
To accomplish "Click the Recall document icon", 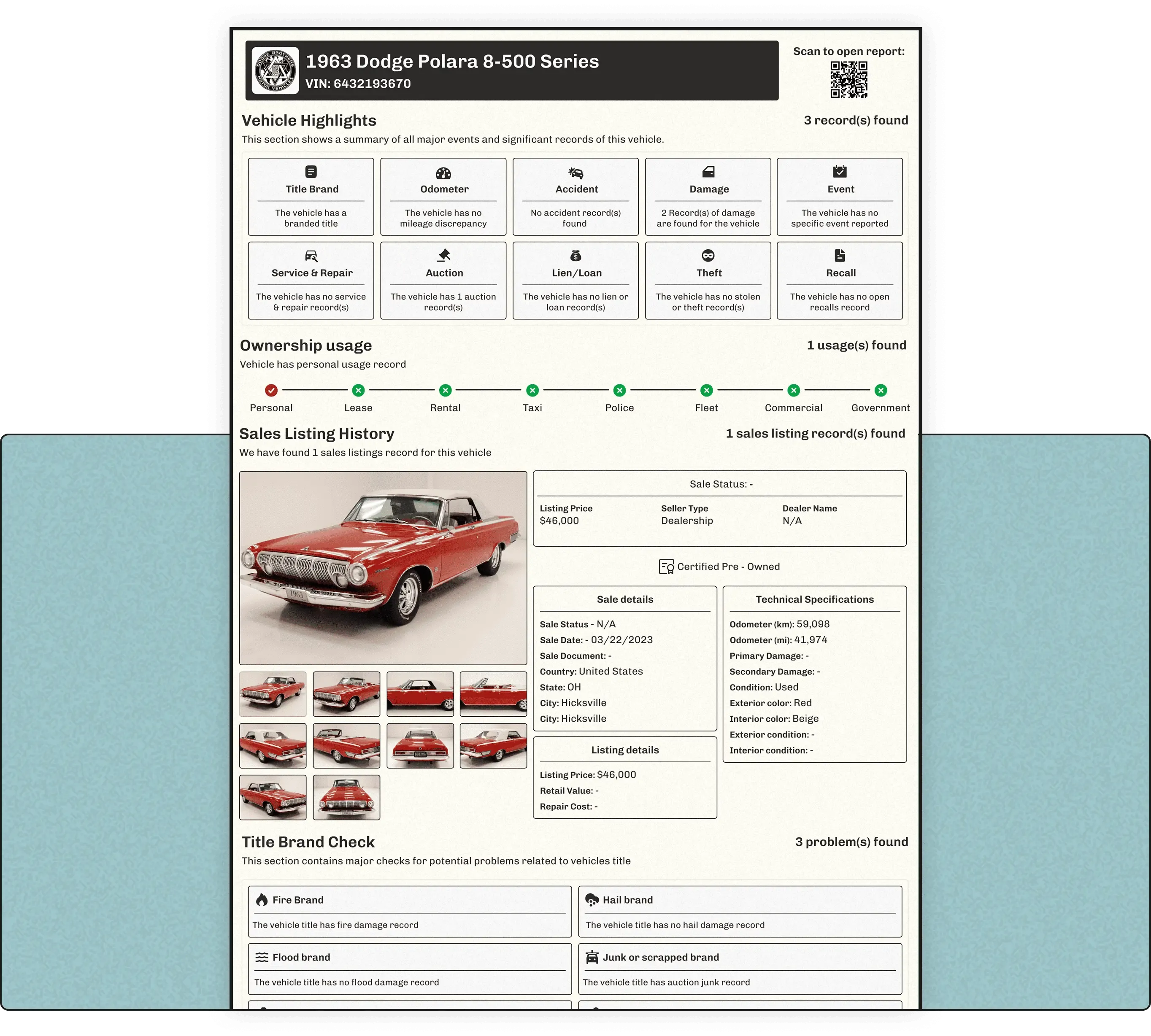I will click(x=840, y=256).
